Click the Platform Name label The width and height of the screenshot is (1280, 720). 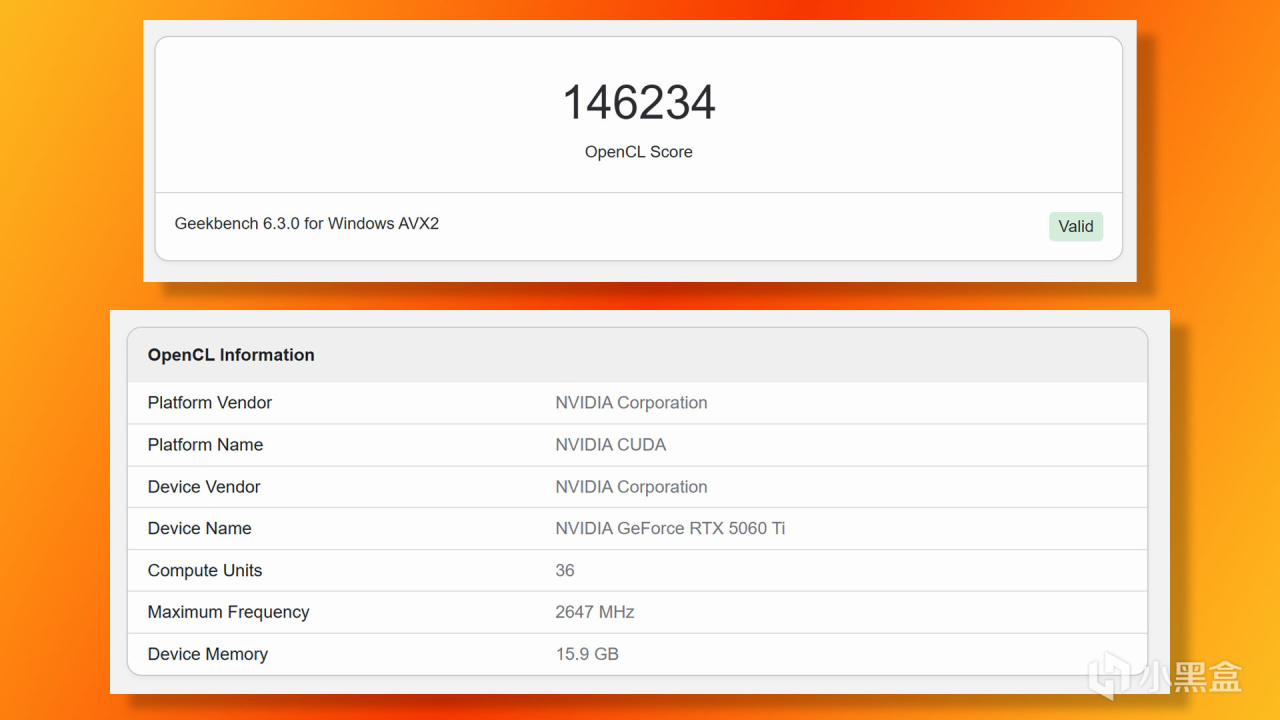coord(205,445)
